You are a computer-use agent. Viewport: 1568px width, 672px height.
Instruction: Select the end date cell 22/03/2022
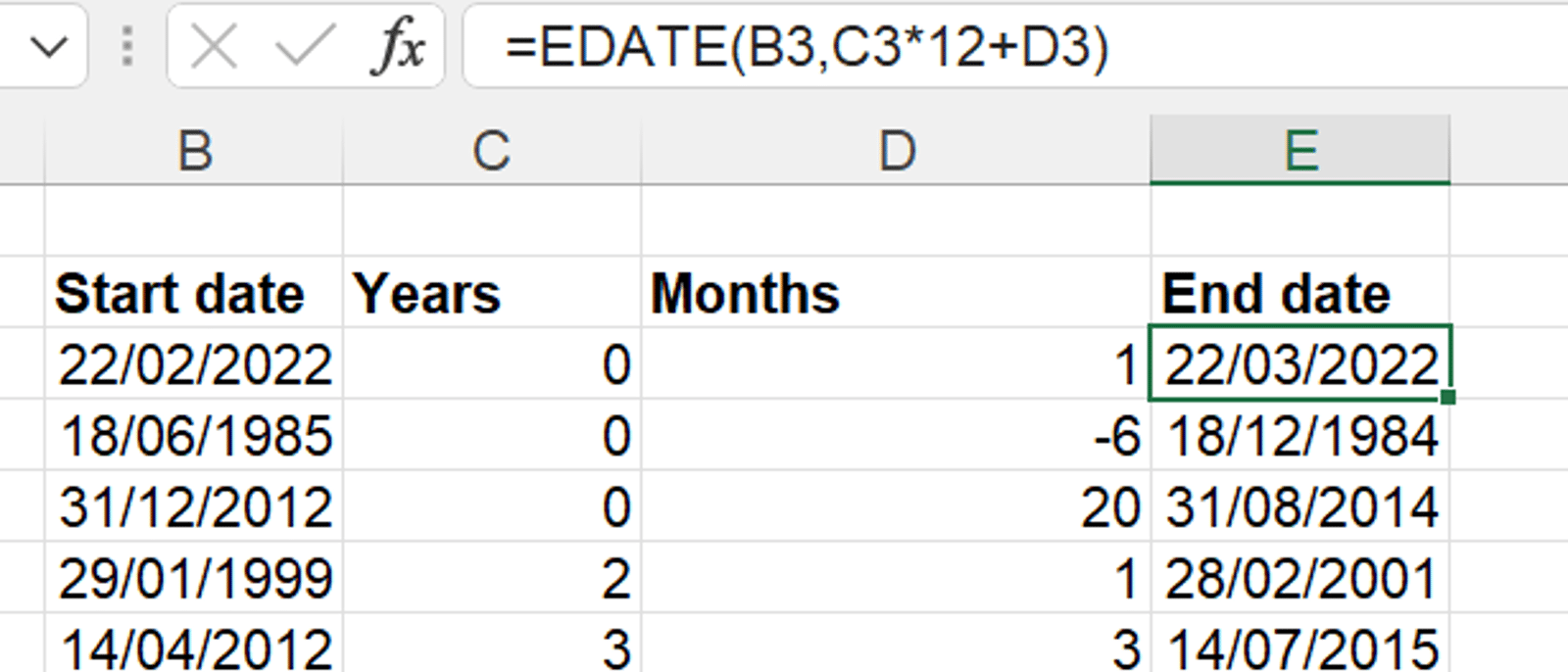[x=1299, y=364]
